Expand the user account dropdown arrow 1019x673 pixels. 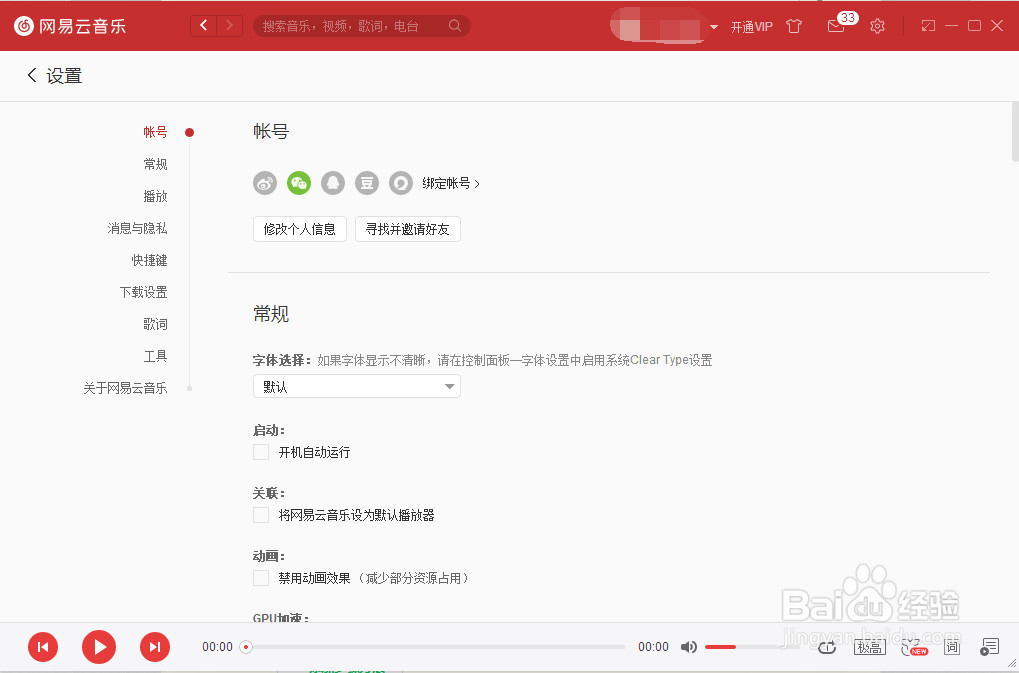point(714,27)
